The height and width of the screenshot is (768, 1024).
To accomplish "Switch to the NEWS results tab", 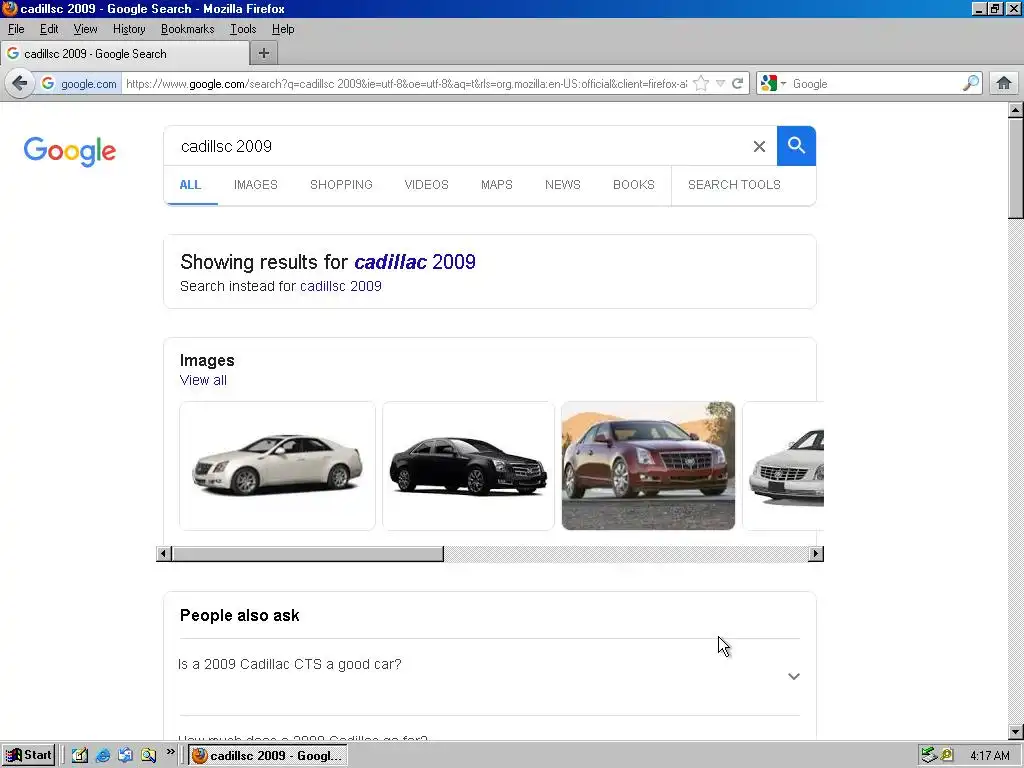I will 562,185.
